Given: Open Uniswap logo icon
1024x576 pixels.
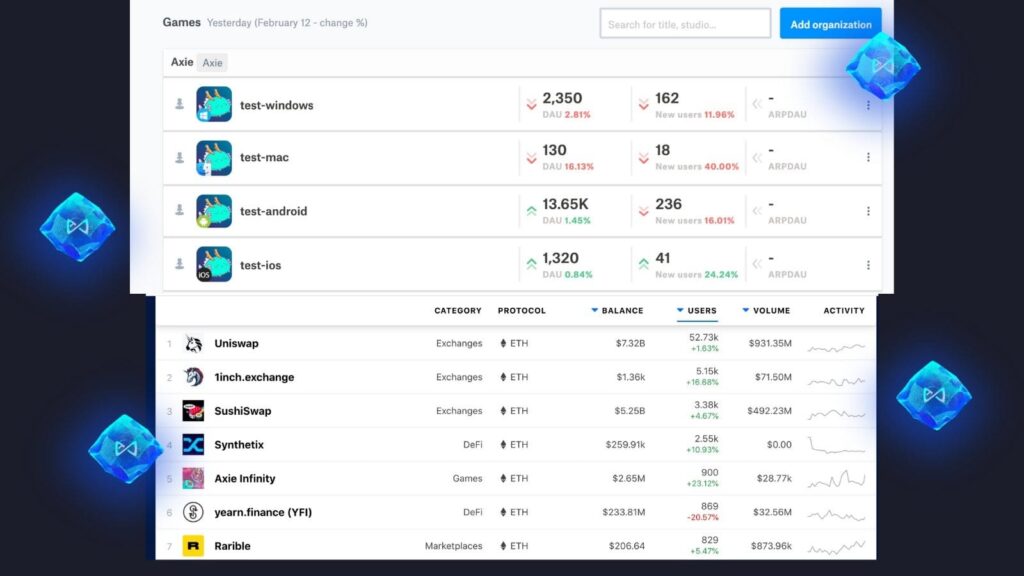Looking at the screenshot, I should pos(193,344).
